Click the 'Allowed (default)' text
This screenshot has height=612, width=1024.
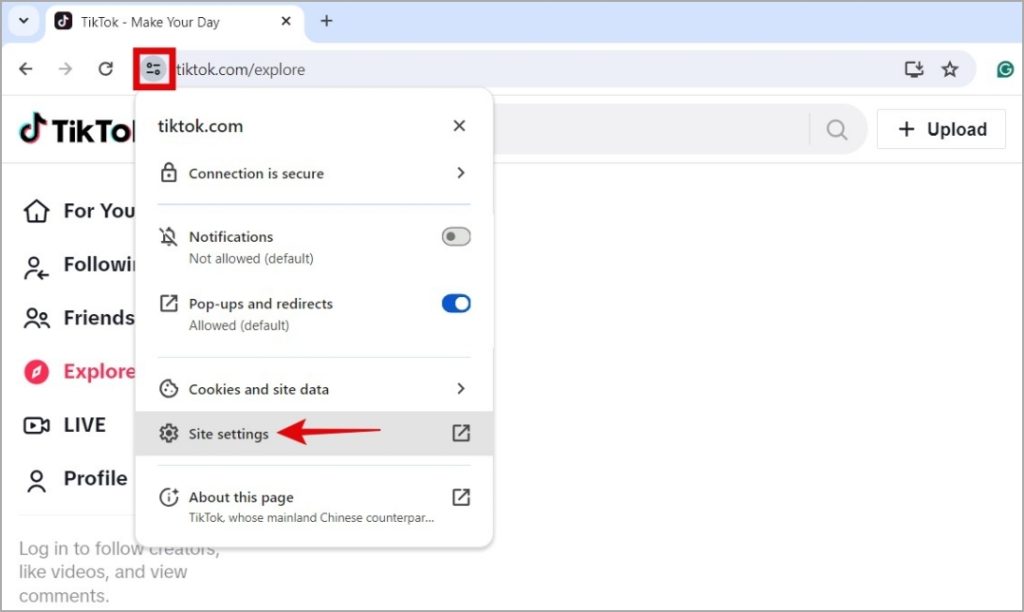[x=239, y=325]
